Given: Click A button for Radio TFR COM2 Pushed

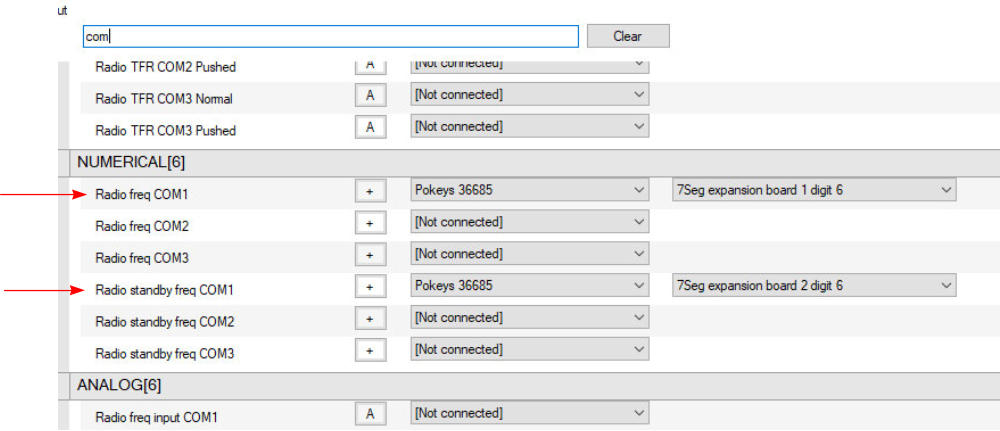Looking at the screenshot, I should coord(369,65).
